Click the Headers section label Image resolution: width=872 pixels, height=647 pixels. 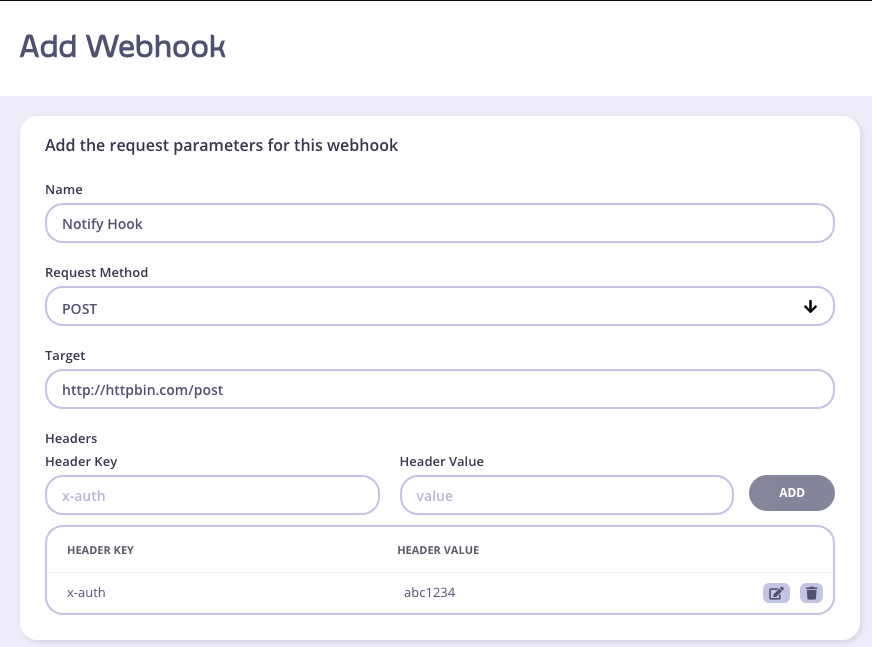[71, 438]
